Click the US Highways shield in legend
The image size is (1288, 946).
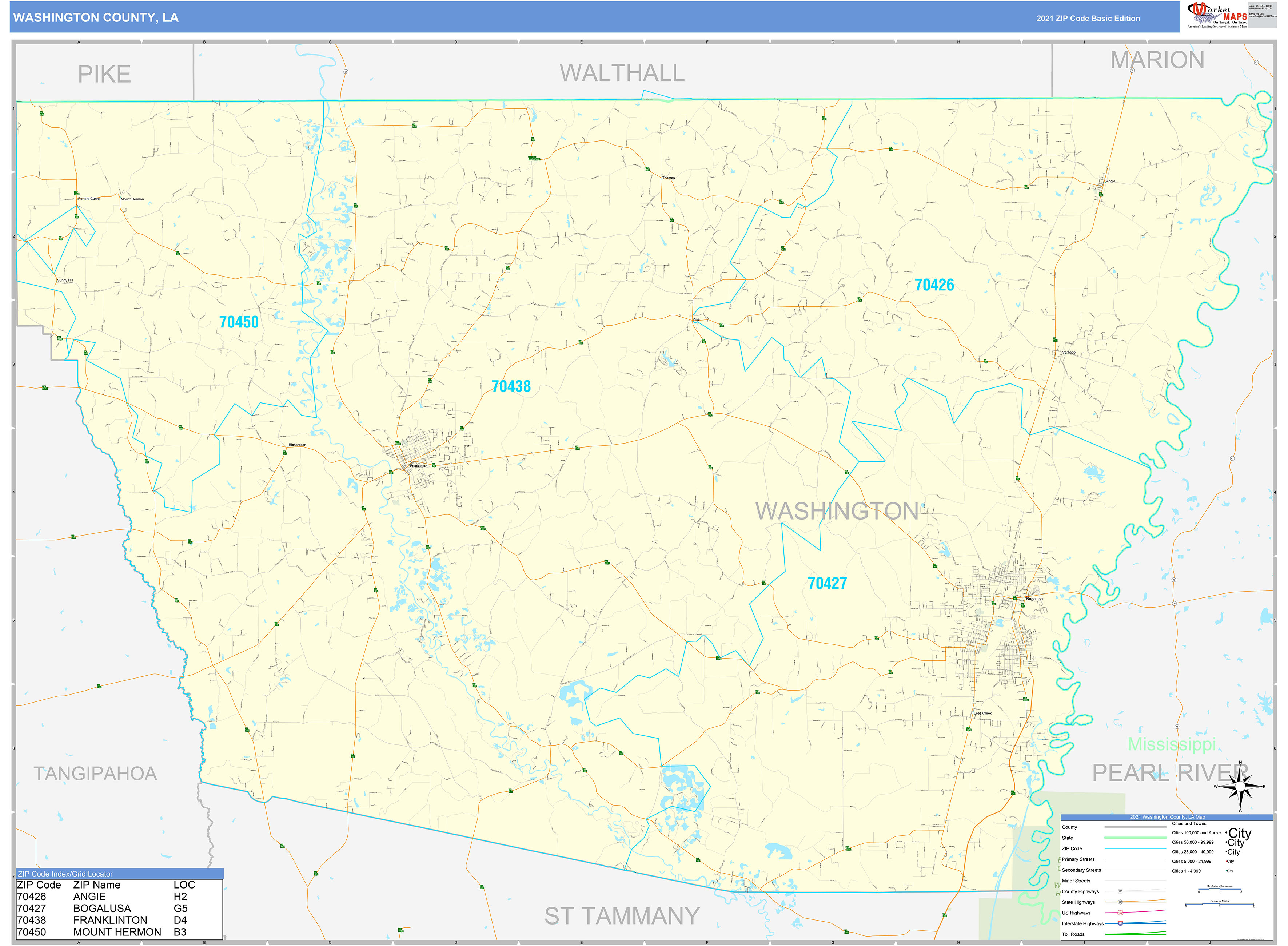(1120, 913)
